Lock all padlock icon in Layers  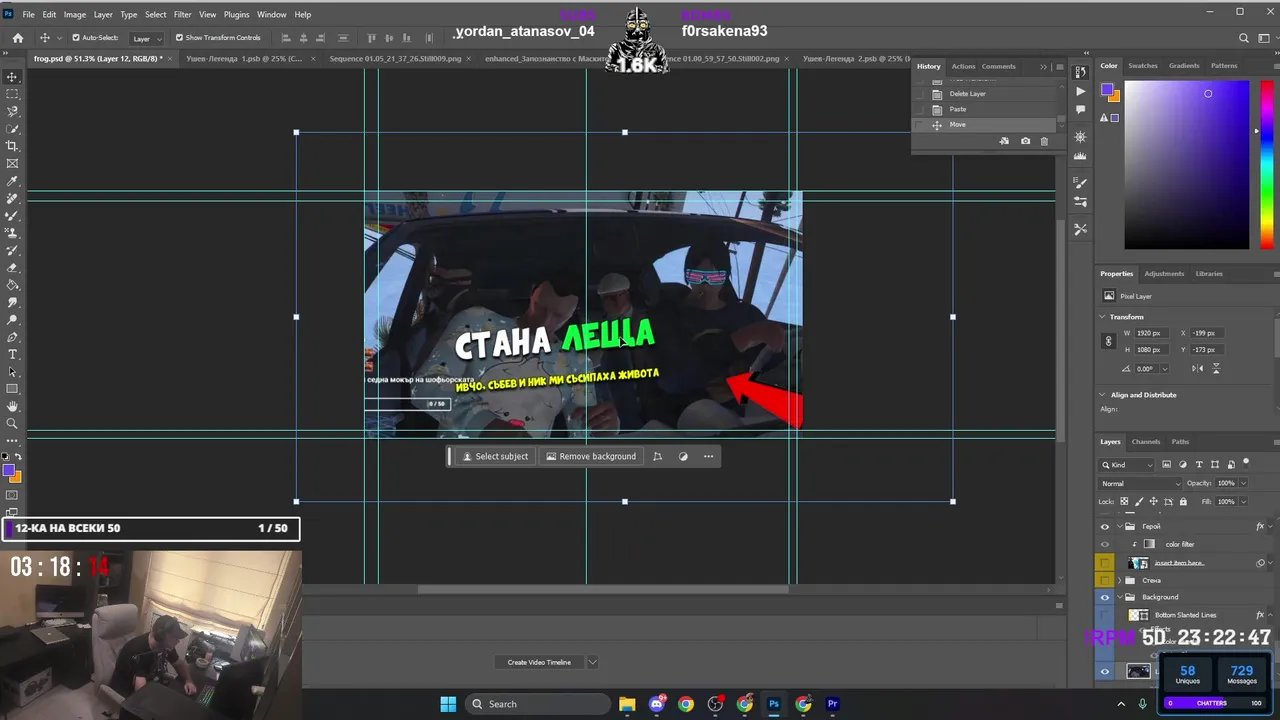point(1183,501)
